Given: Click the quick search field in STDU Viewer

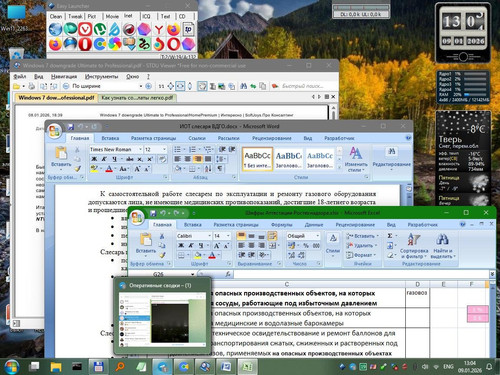Looking at the screenshot, I should pyautogui.click(x=304, y=86).
